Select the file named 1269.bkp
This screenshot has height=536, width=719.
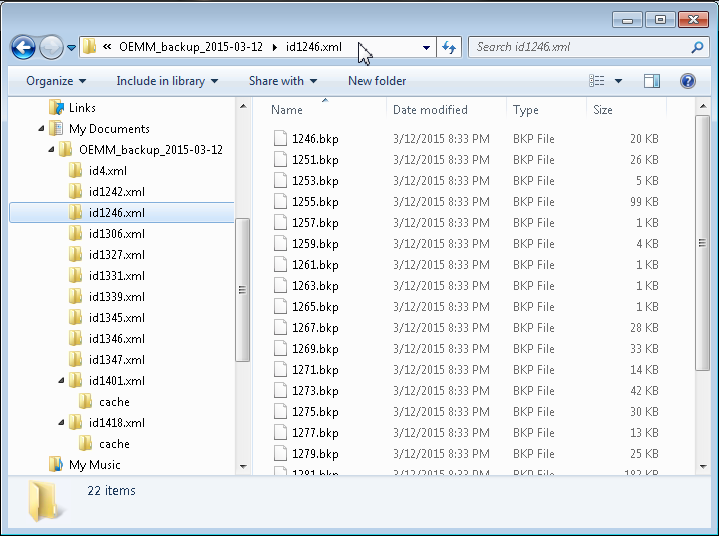coord(315,349)
